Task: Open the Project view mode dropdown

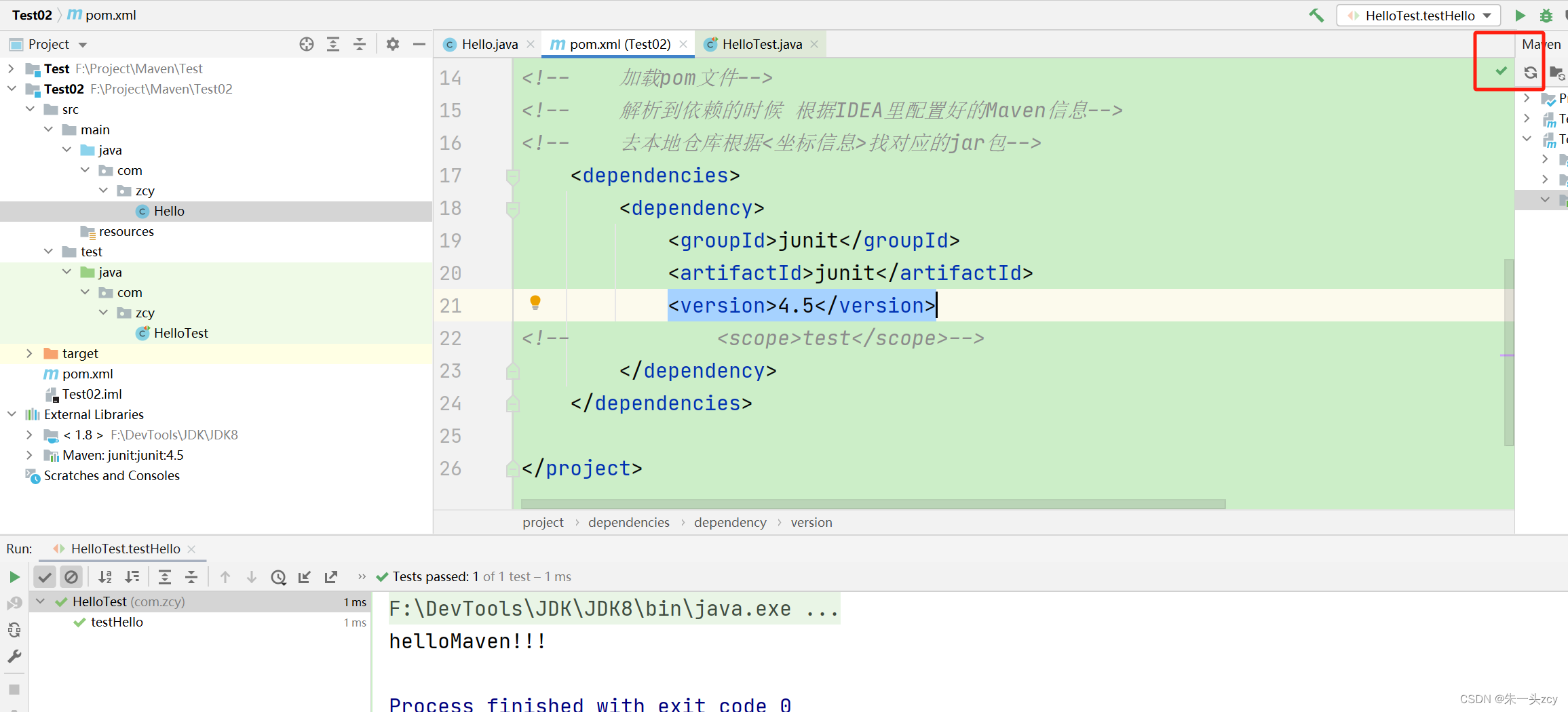Action: [83, 45]
